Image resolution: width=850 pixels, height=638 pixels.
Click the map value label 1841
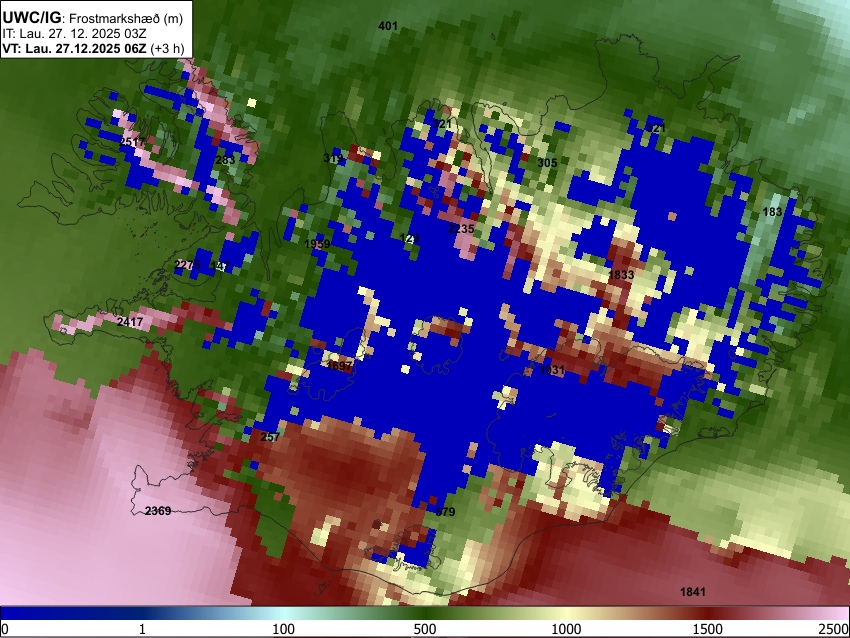coord(693,592)
